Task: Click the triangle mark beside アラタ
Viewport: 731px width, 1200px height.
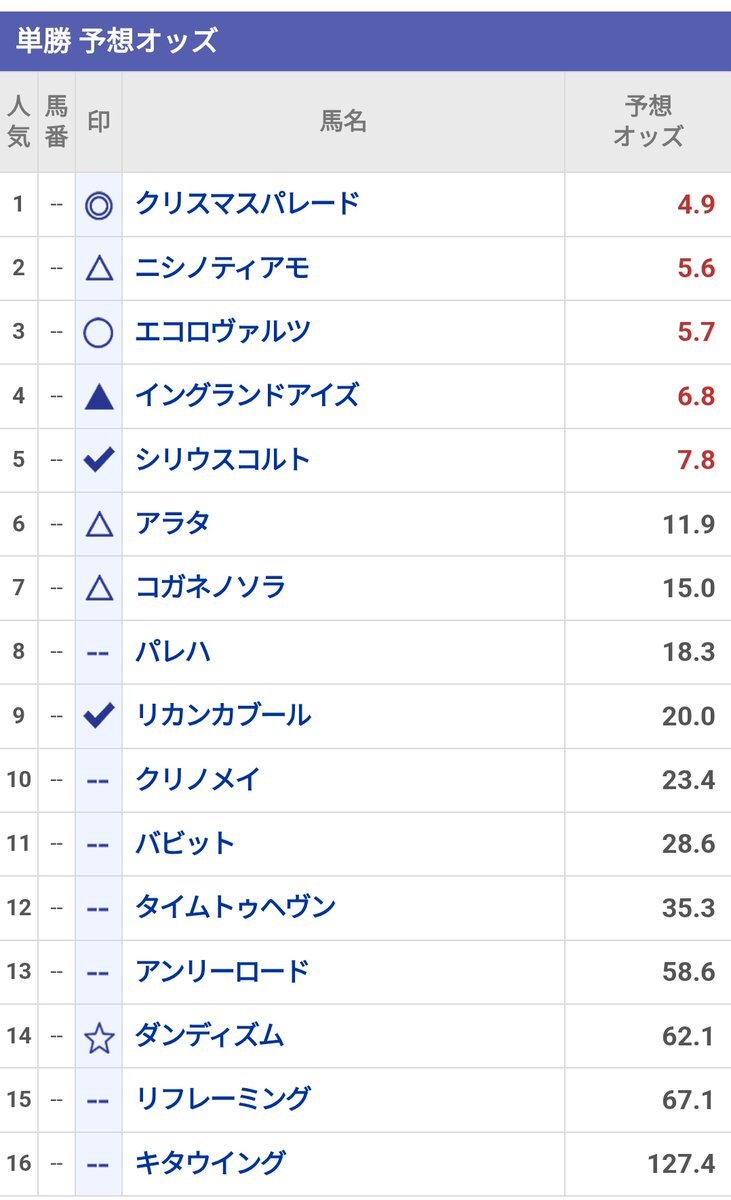Action: pos(98,524)
